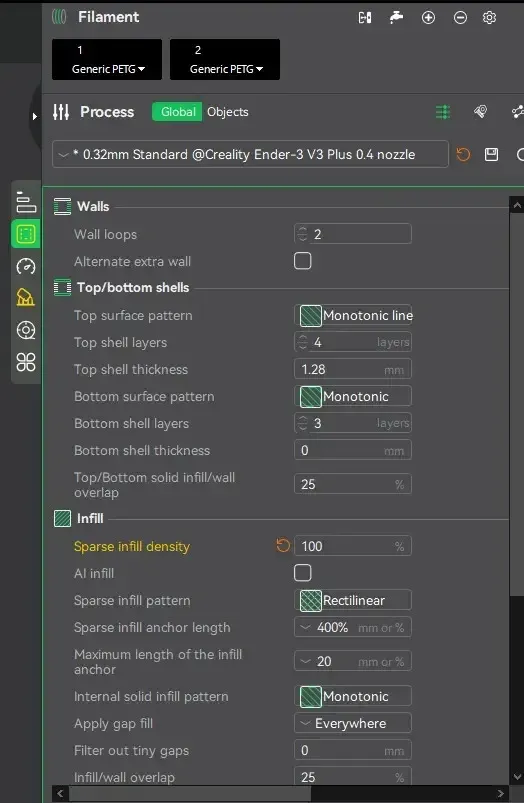Reset Sparse infill density with orange arrow
This screenshot has width=524, height=803.
click(x=283, y=545)
